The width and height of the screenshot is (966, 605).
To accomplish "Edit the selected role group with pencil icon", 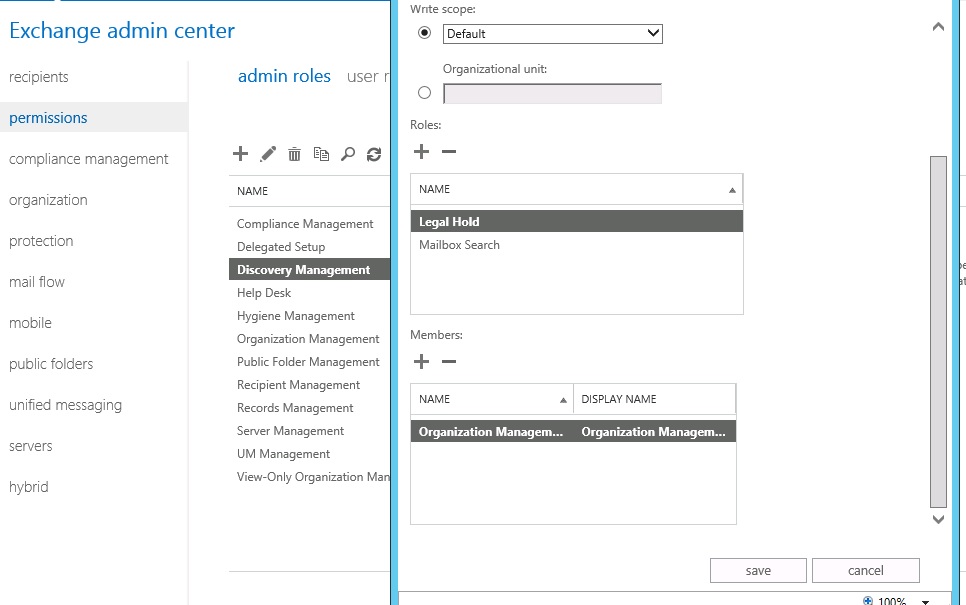I will [267, 153].
